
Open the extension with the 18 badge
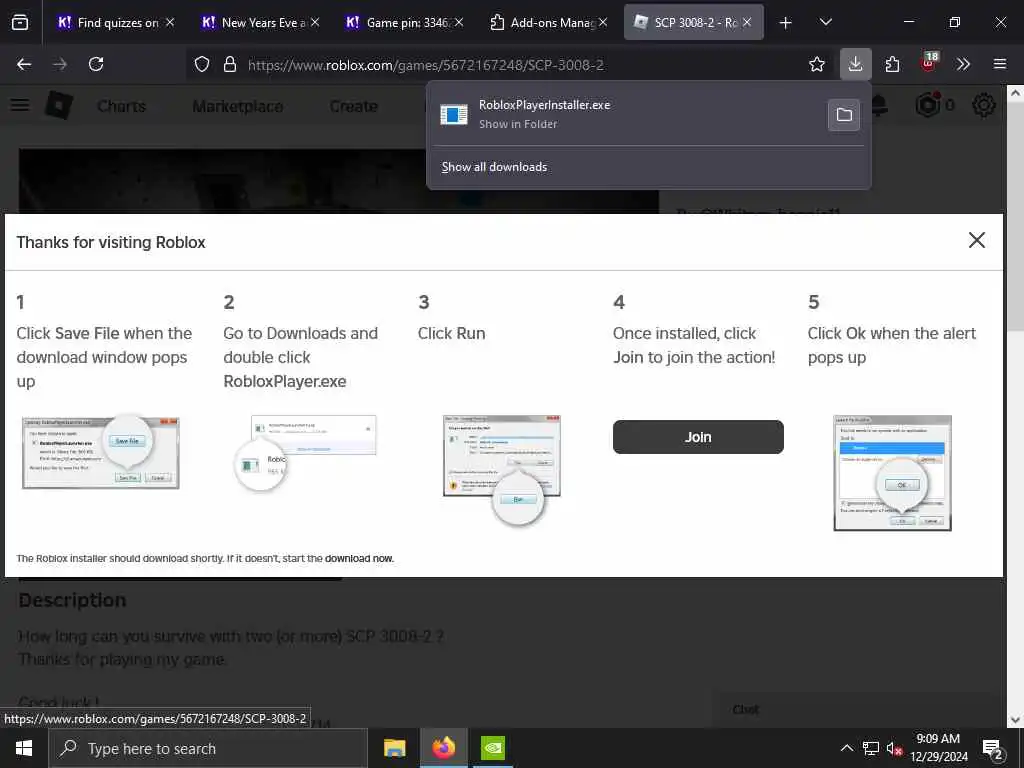929,63
